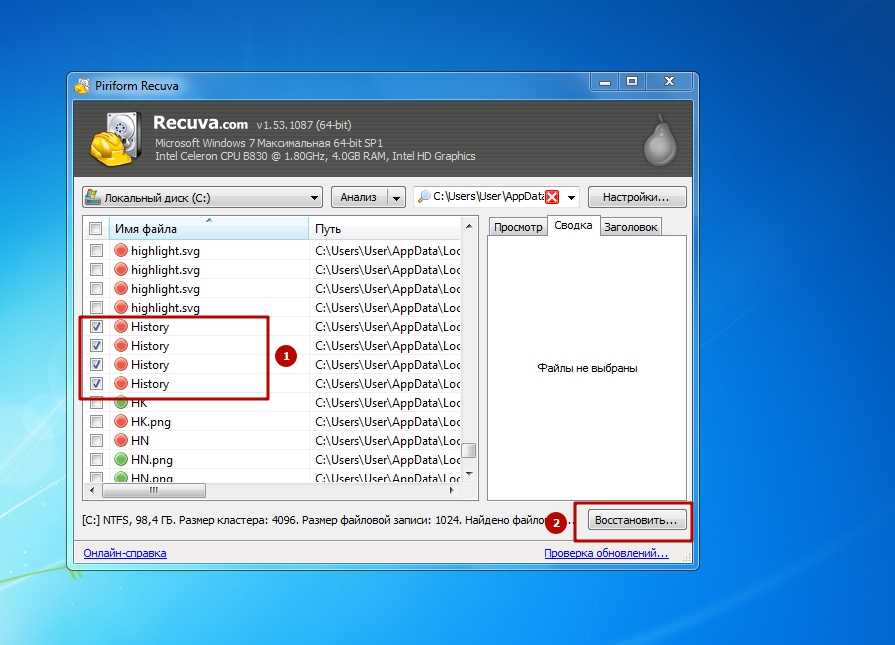Click the red X to clear the path filter
This screenshot has height=645, width=895.
[x=552, y=197]
